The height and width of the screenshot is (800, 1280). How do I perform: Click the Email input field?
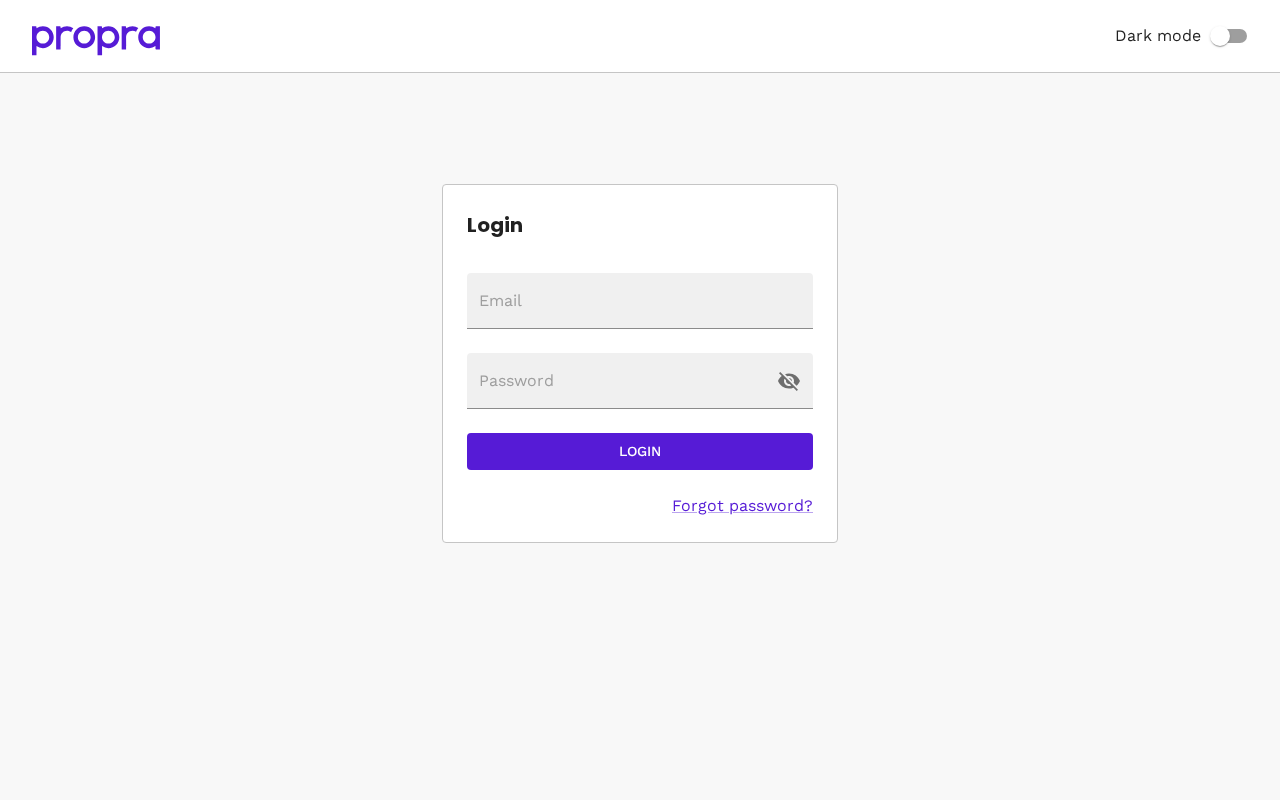(x=640, y=301)
